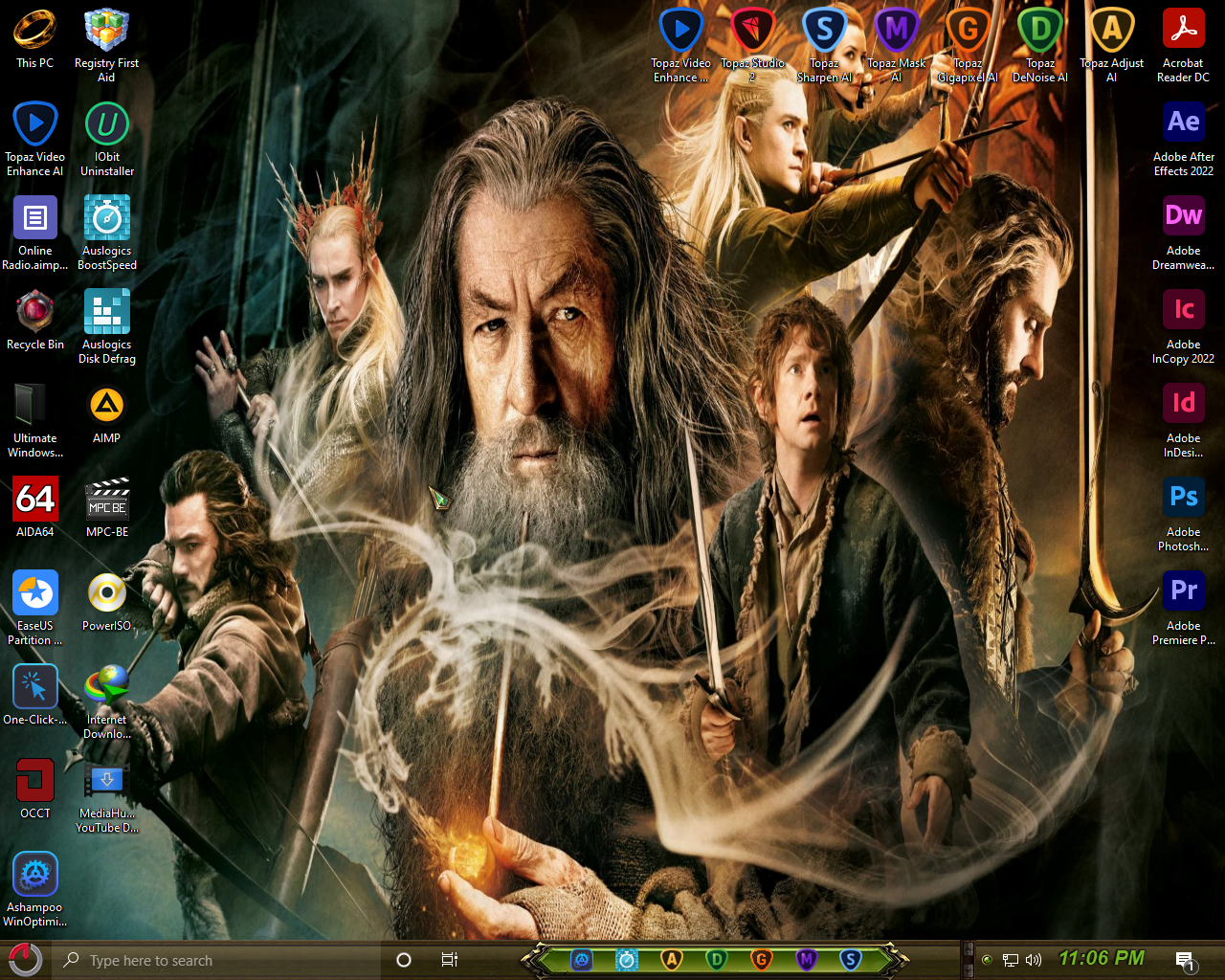Launch Acrobat Reader DC shortcut

tap(1183, 45)
